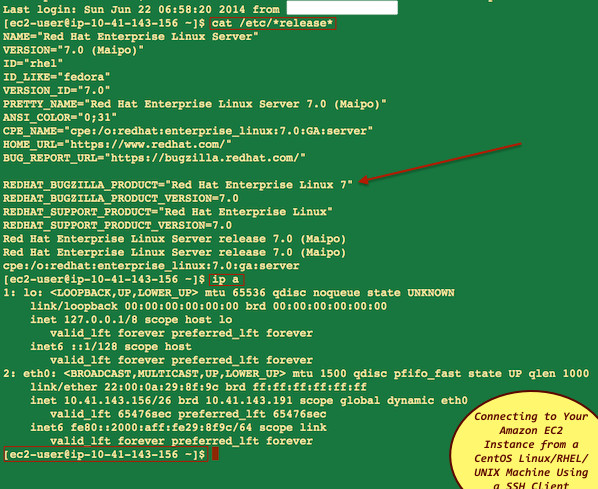598x489 pixels.
Task: Click the REDHAT_BUGZILLA_PRODUCT="Red Hat Enterprise Linux 7" line
Action: (178, 185)
